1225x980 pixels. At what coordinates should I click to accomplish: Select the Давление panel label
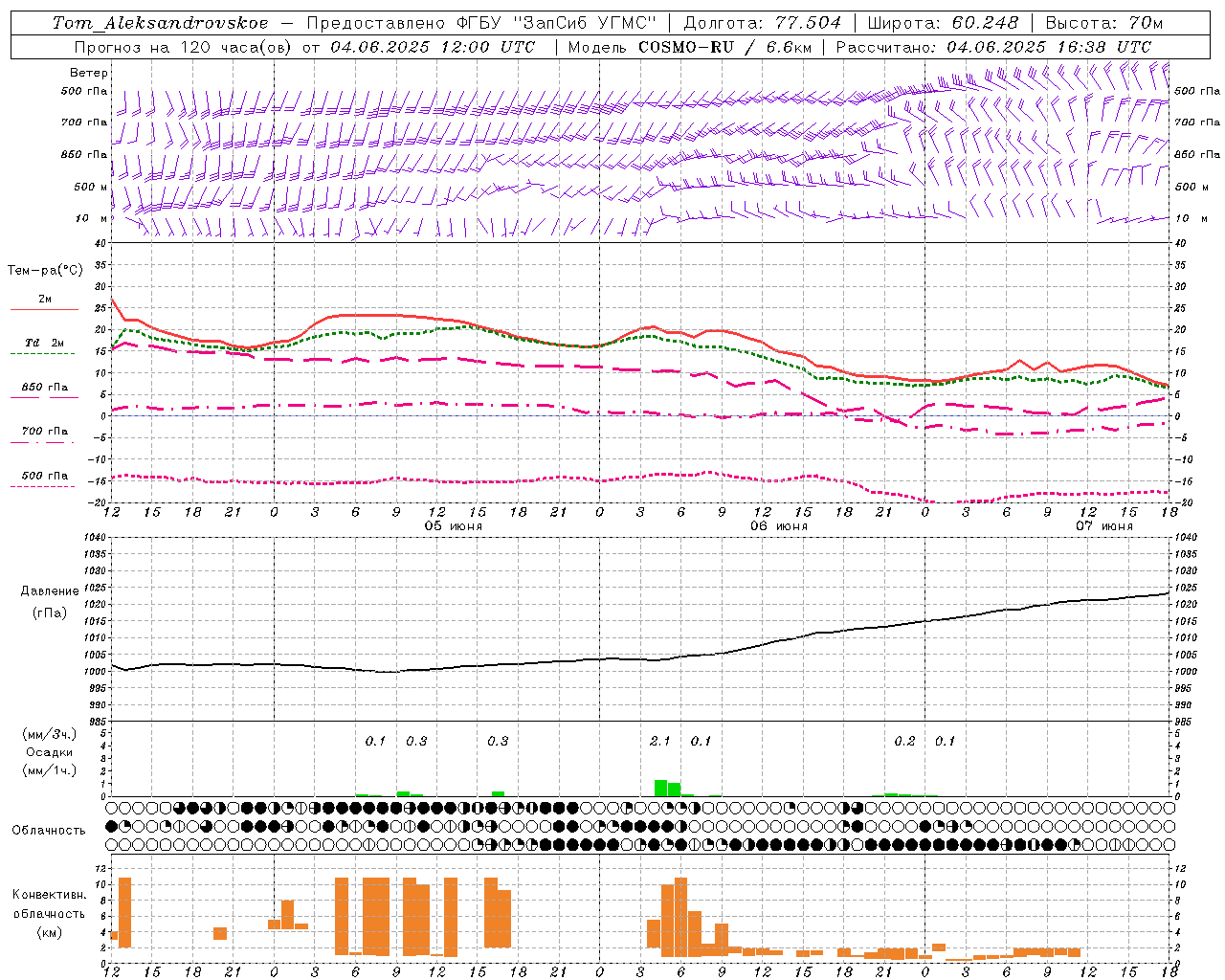click(50, 591)
